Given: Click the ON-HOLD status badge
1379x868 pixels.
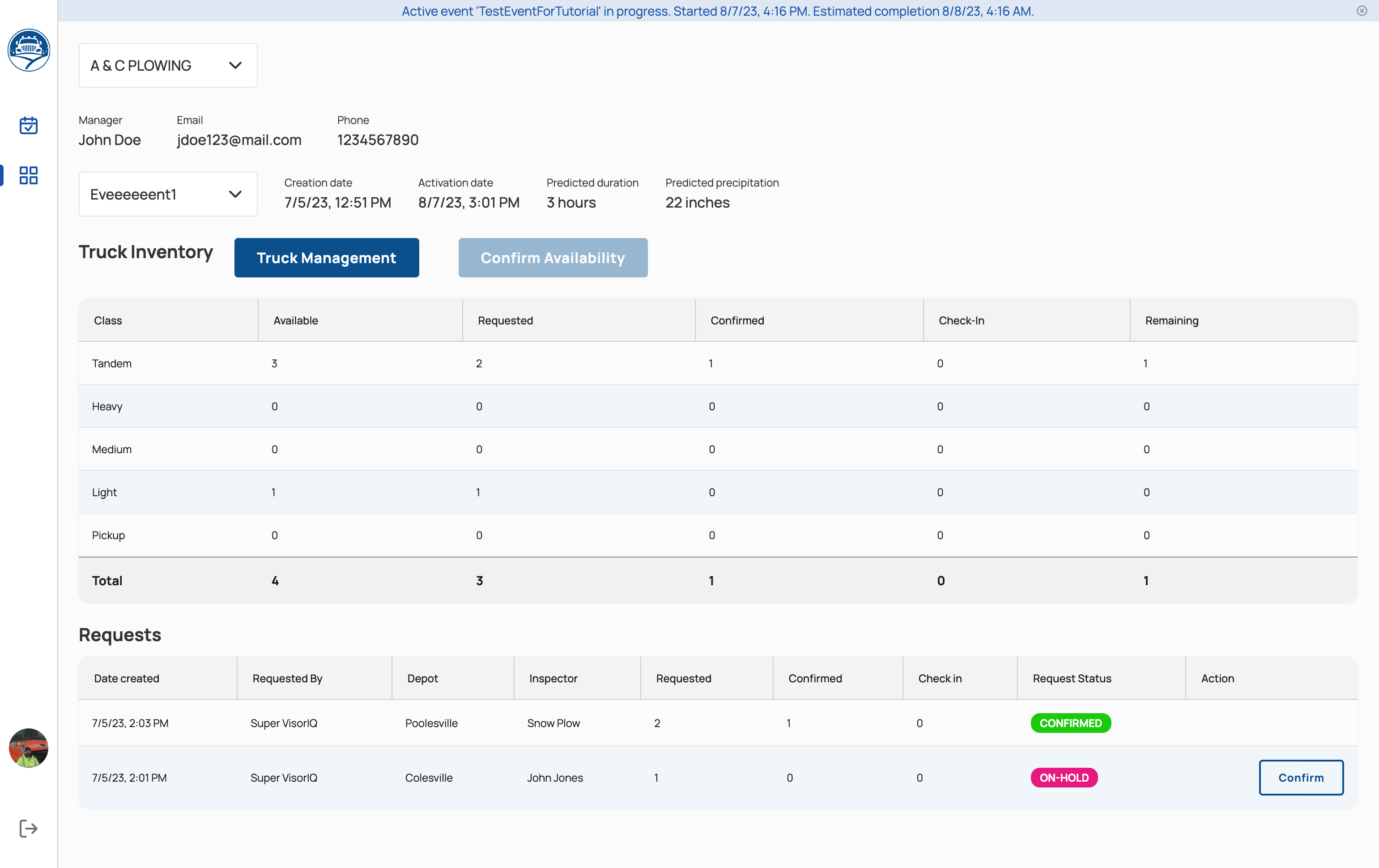Looking at the screenshot, I should click(x=1064, y=777).
